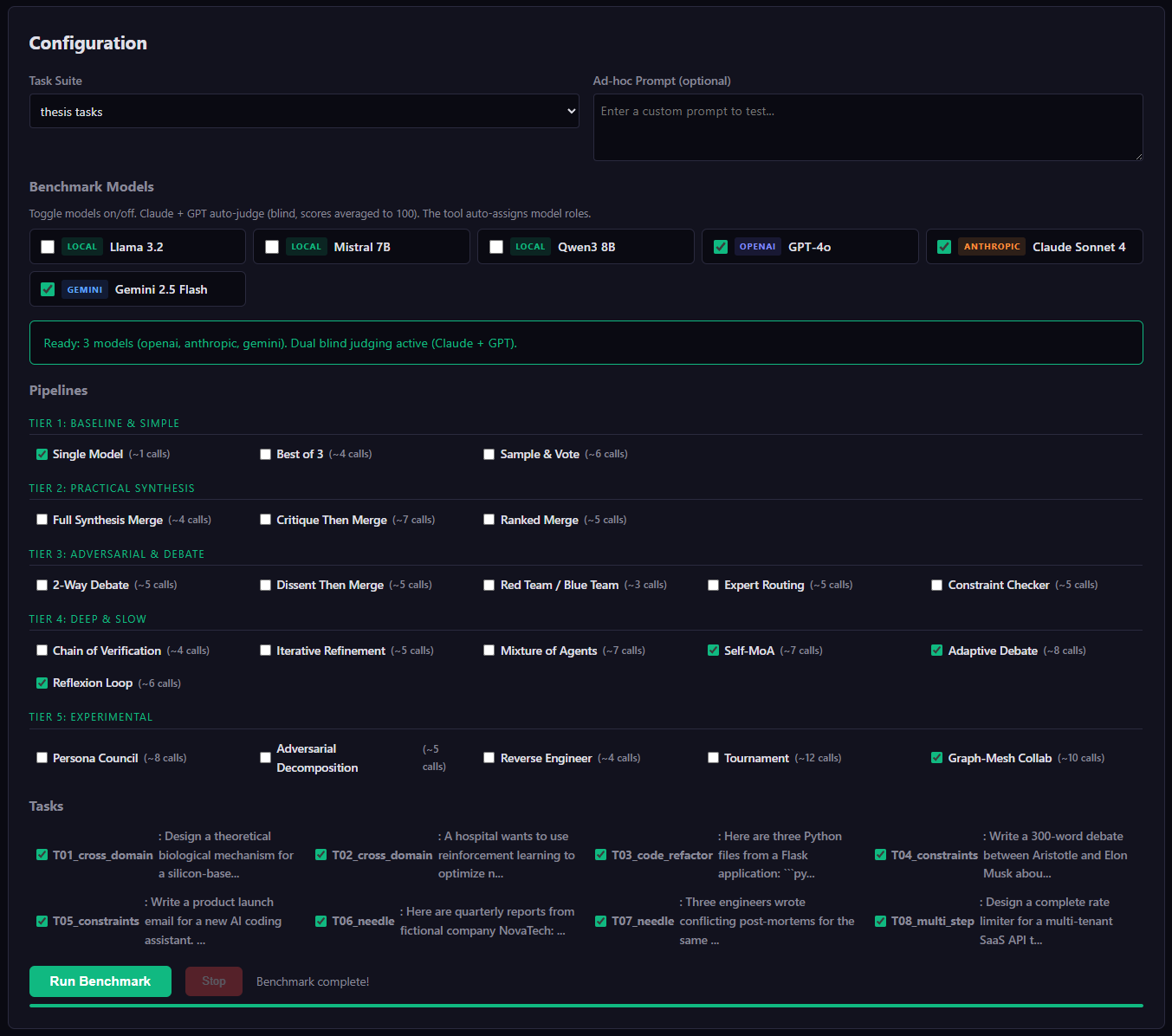The height and width of the screenshot is (1036, 1172).
Task: Enable the Persona Council pipeline
Action: 42,758
